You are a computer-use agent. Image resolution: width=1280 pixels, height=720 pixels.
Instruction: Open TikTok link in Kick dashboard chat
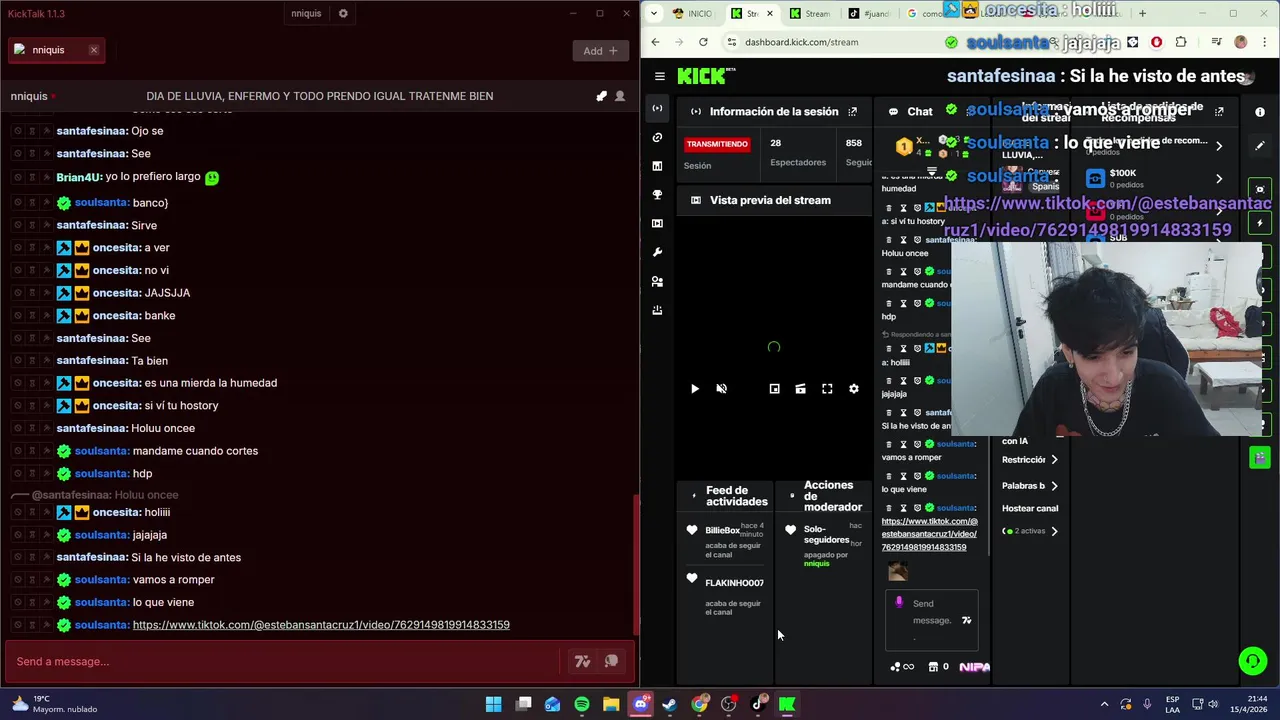coord(929,534)
